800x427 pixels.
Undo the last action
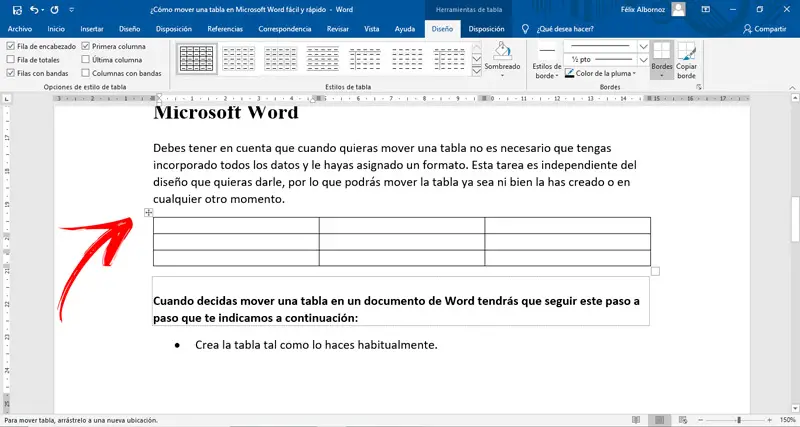34,10
